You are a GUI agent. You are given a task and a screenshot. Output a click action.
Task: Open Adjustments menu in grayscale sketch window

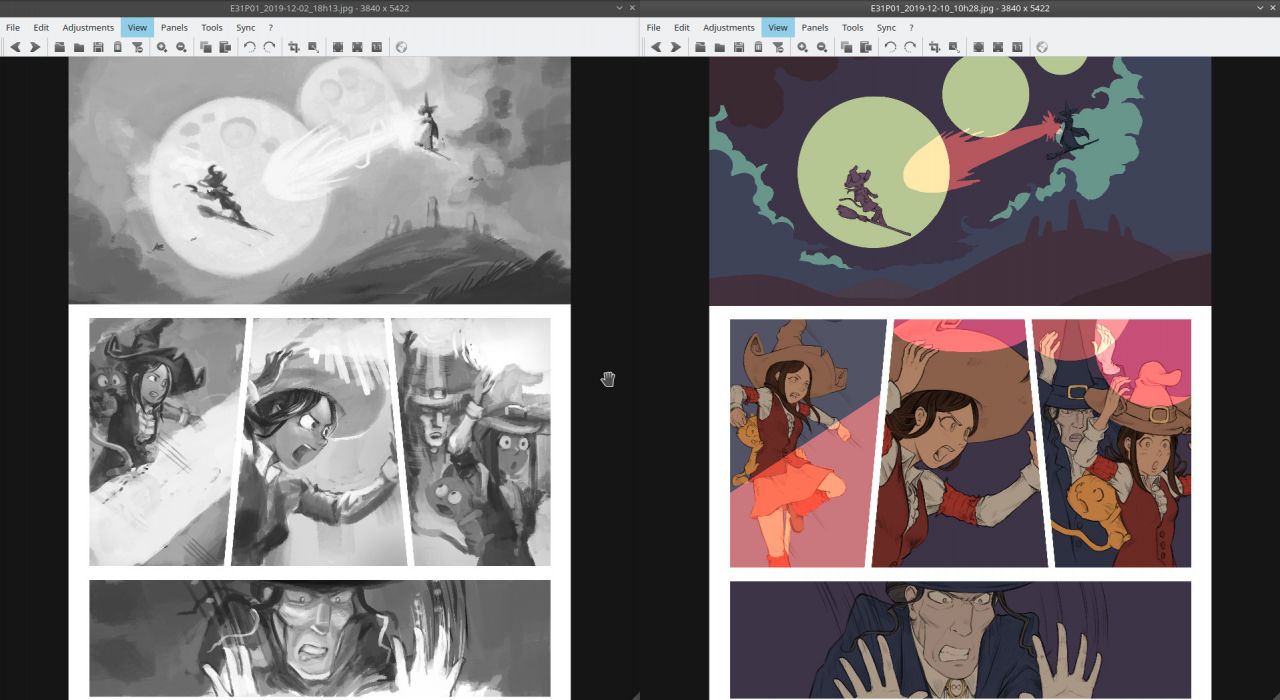[x=88, y=27]
